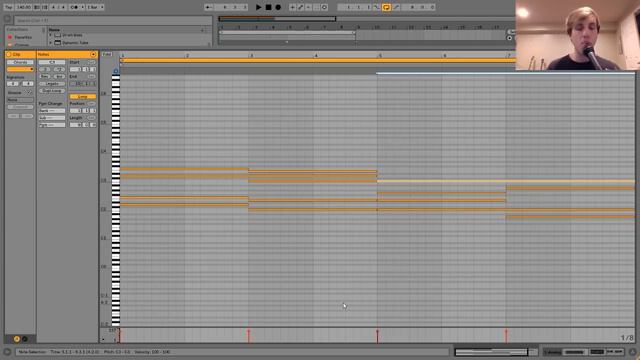640x360 pixels.
Task: Click the Length Set button
Action: 91,118
